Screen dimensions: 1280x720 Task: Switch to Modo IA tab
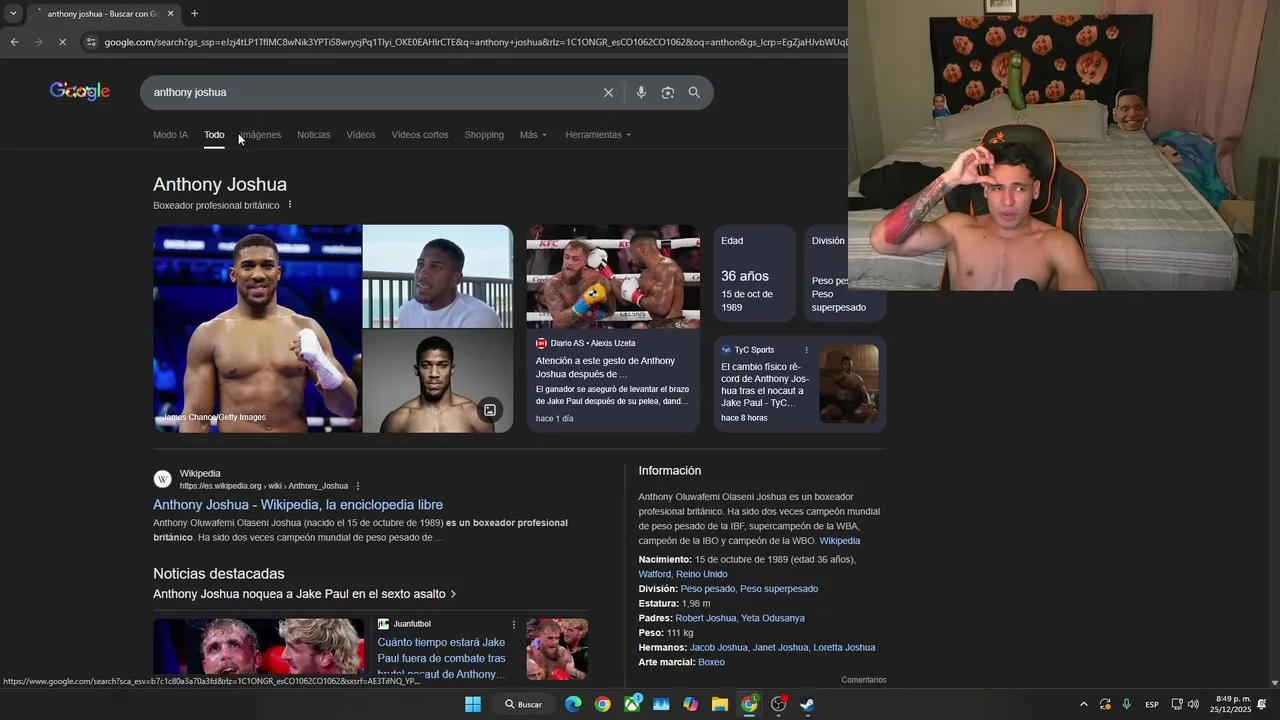(170, 135)
